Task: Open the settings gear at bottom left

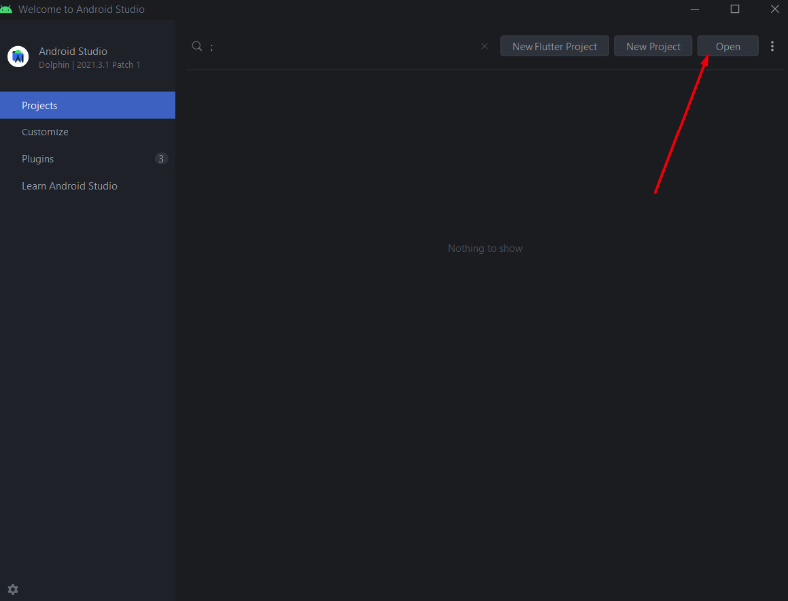Action: tap(13, 590)
